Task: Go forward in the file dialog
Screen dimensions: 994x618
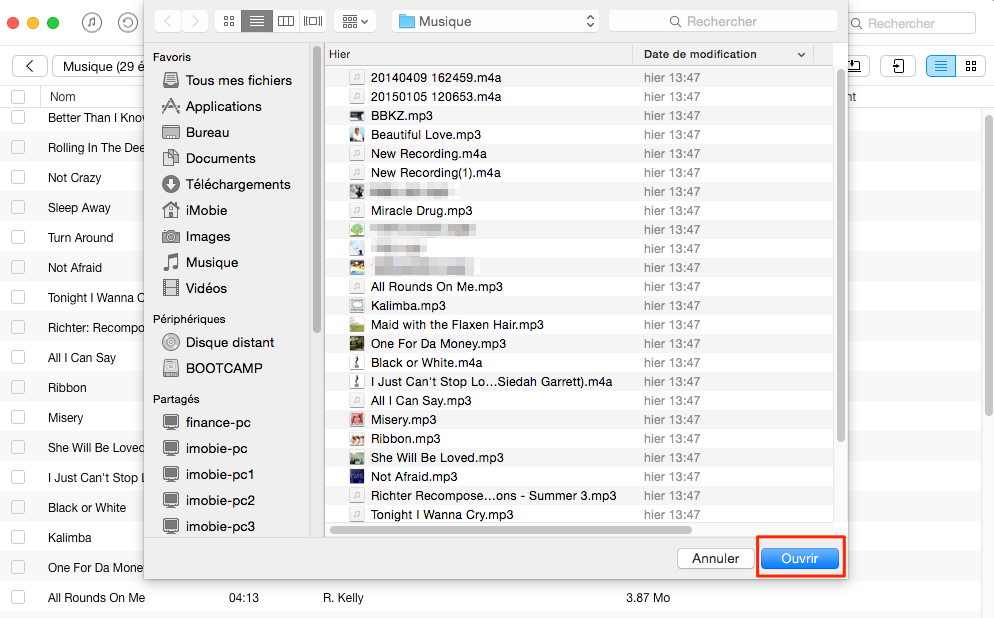Action: tap(195, 22)
